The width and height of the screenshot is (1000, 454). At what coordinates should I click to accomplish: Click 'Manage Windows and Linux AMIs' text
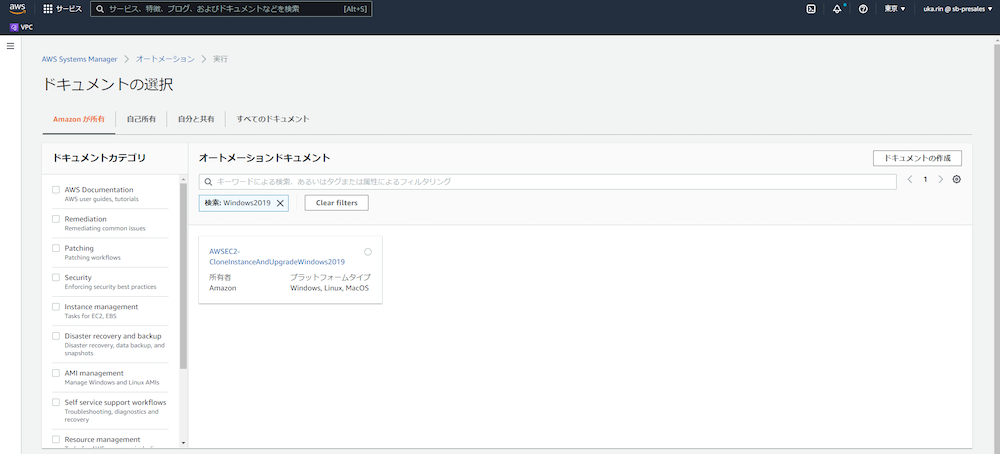(x=112, y=383)
